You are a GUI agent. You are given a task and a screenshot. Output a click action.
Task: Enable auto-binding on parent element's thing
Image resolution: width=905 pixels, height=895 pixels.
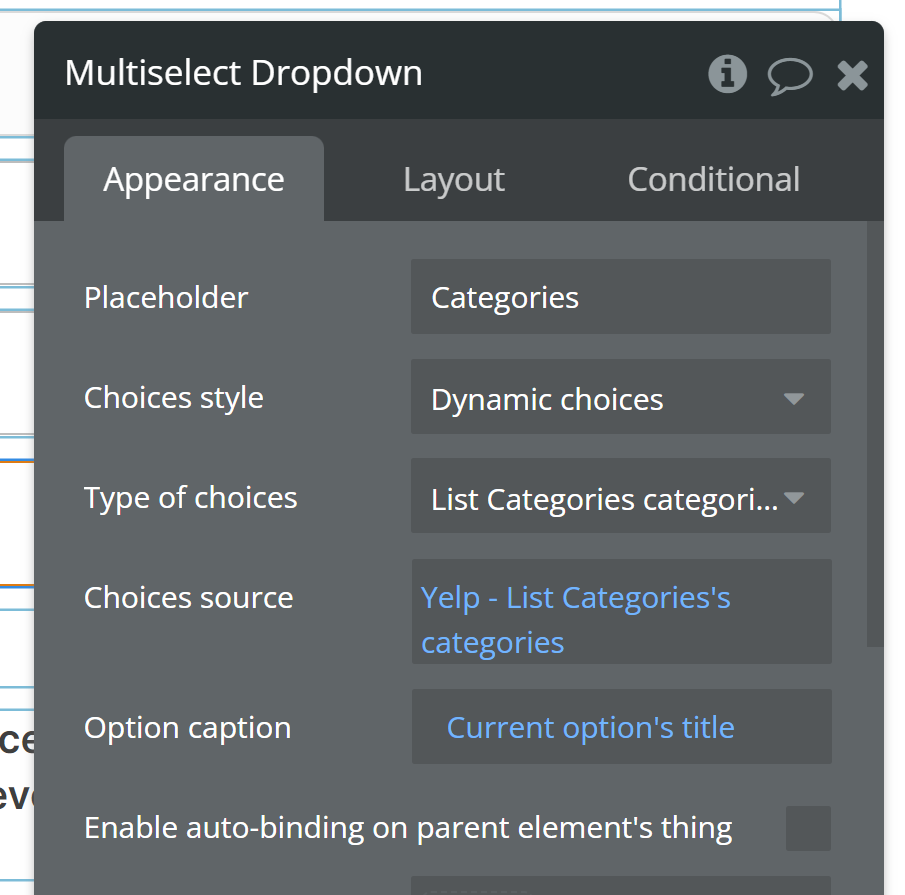[808, 828]
